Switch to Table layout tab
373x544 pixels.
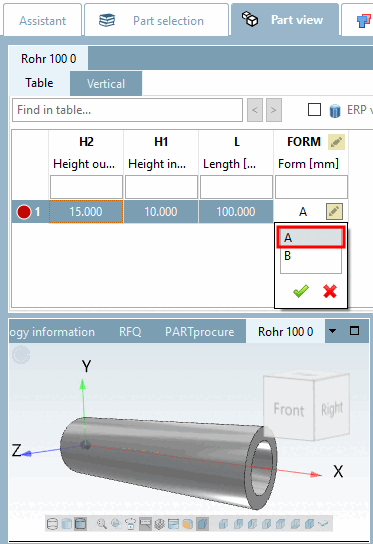click(x=39, y=83)
